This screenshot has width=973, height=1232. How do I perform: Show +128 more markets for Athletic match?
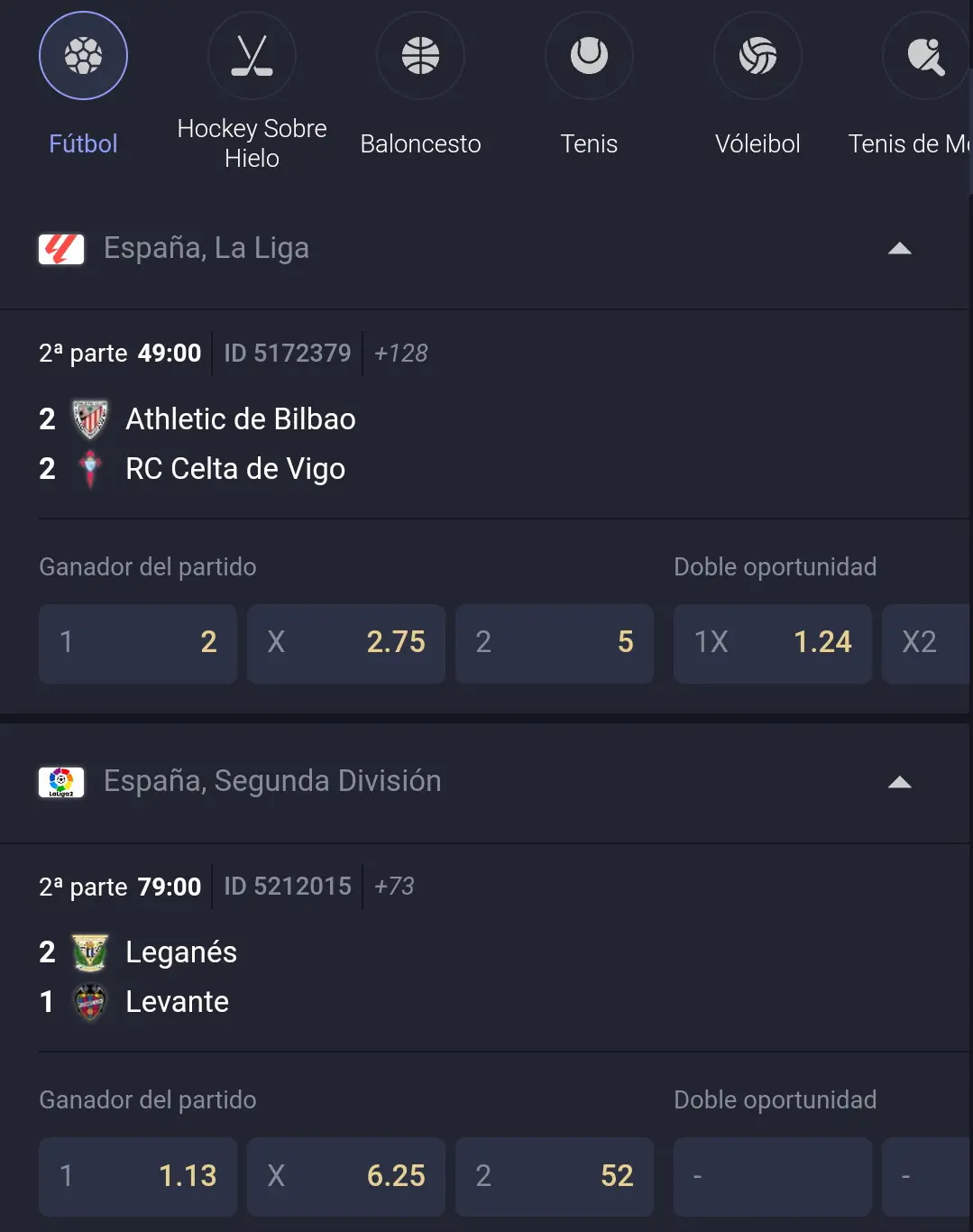click(x=401, y=353)
